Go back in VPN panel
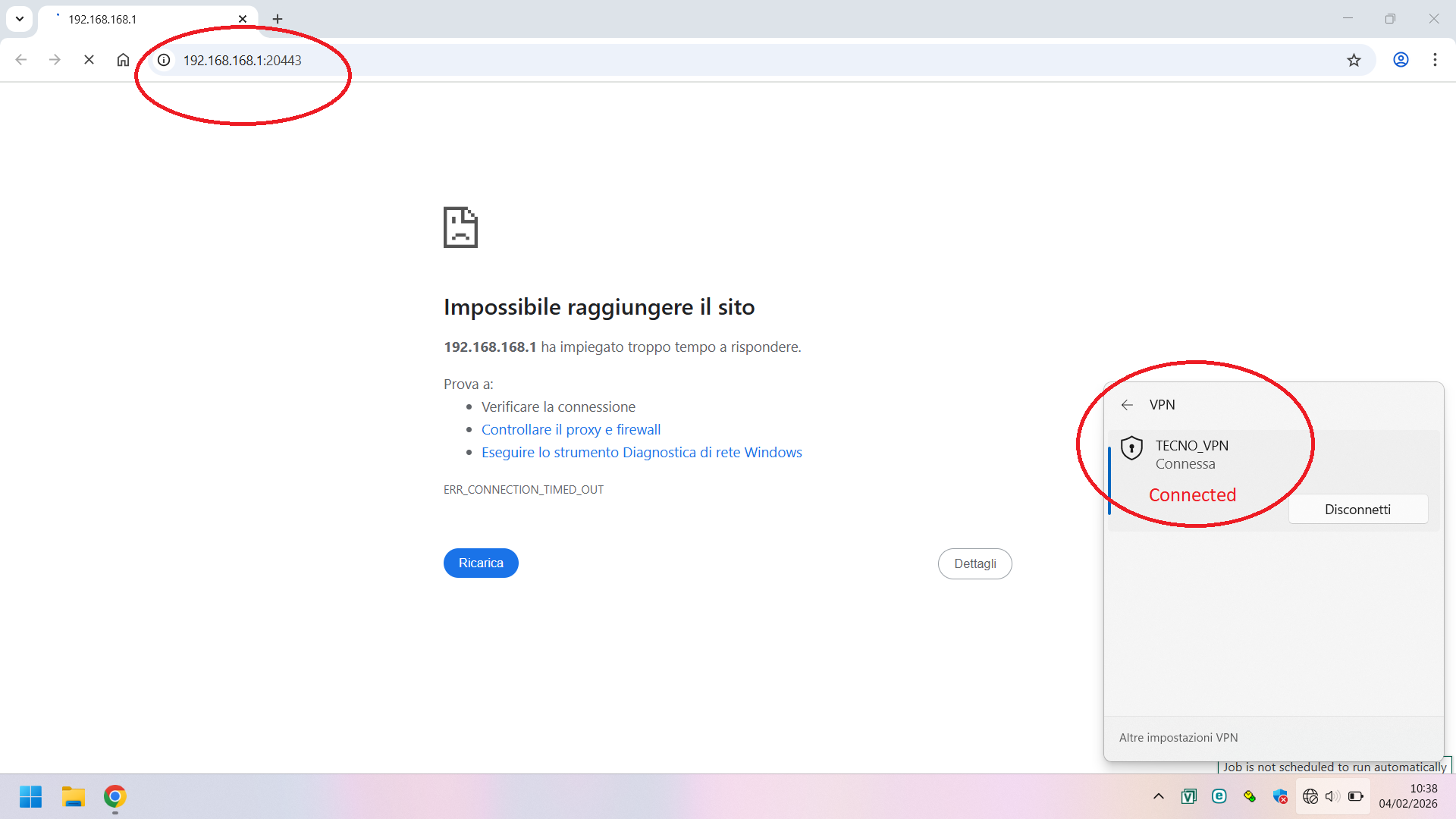Viewport: 1456px width, 819px height. click(x=1127, y=405)
